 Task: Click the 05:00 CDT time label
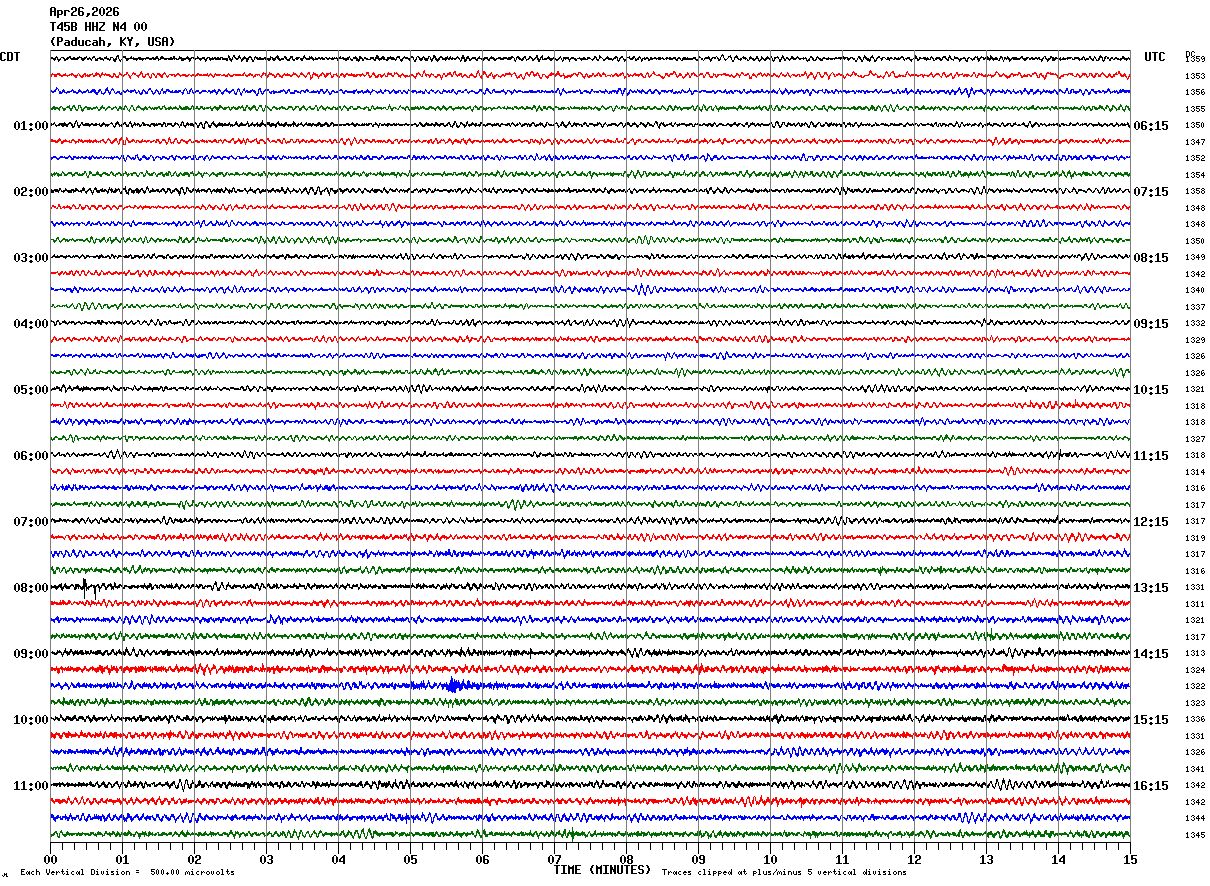[x=31, y=390]
